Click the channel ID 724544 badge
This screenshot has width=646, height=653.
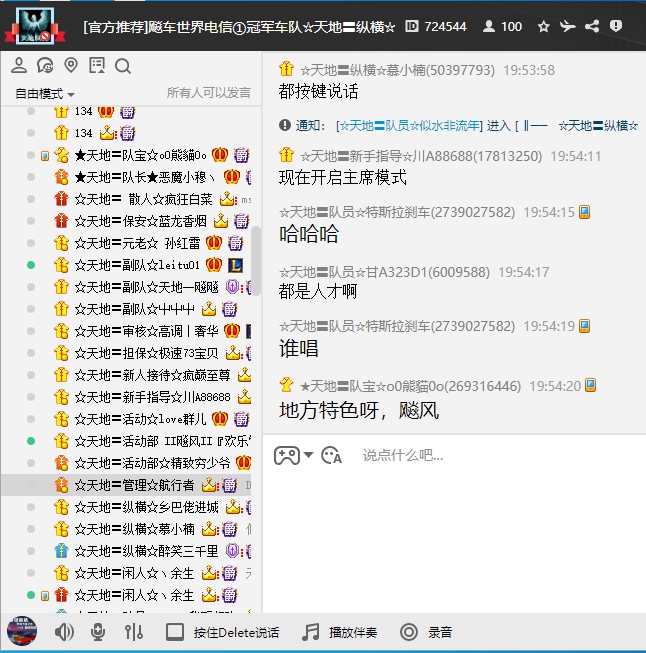click(436, 26)
